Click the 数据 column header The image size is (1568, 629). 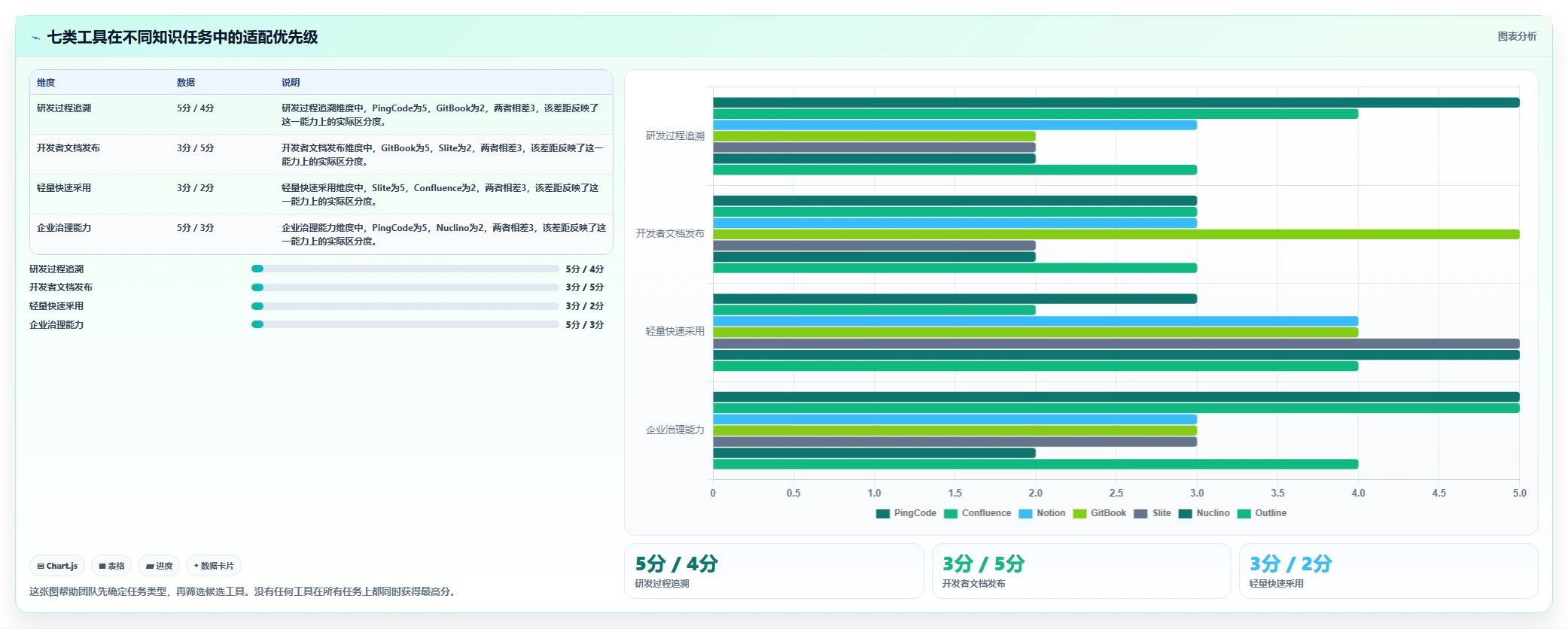186,83
